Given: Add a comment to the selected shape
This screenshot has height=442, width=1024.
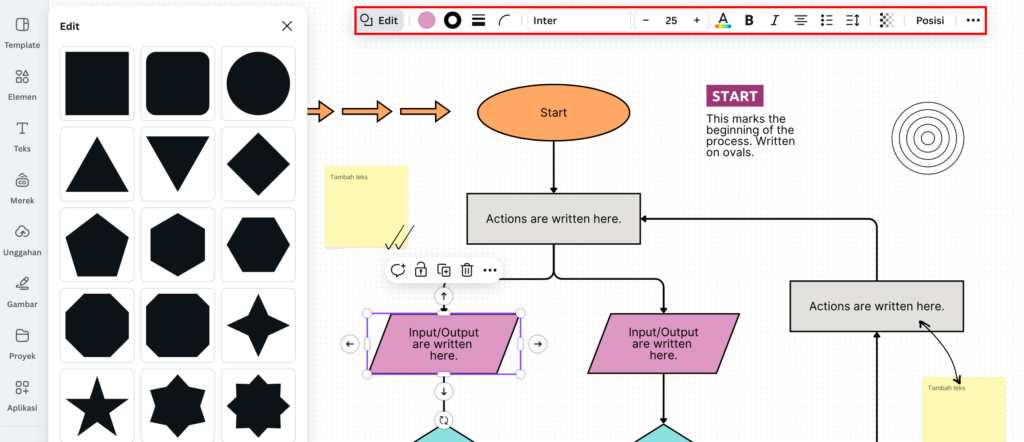Looking at the screenshot, I should click(x=398, y=270).
